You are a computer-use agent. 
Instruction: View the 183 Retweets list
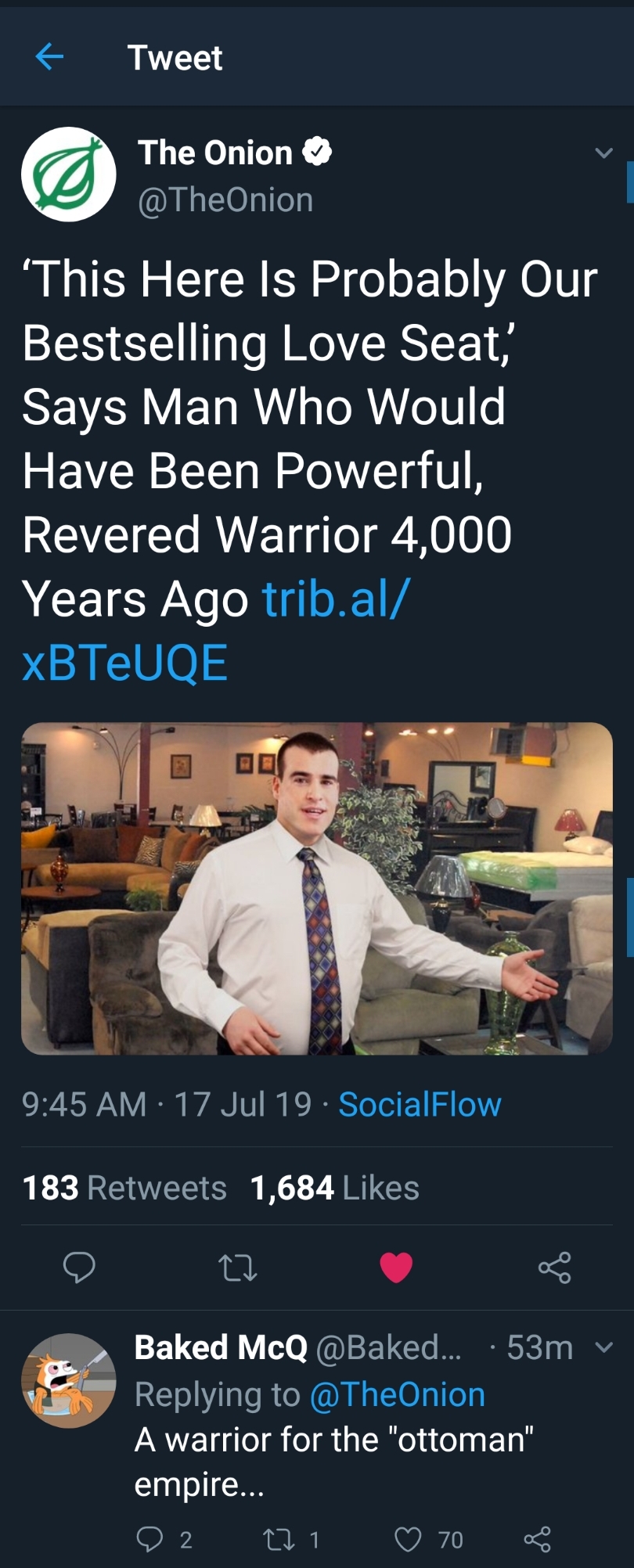click(x=124, y=1188)
